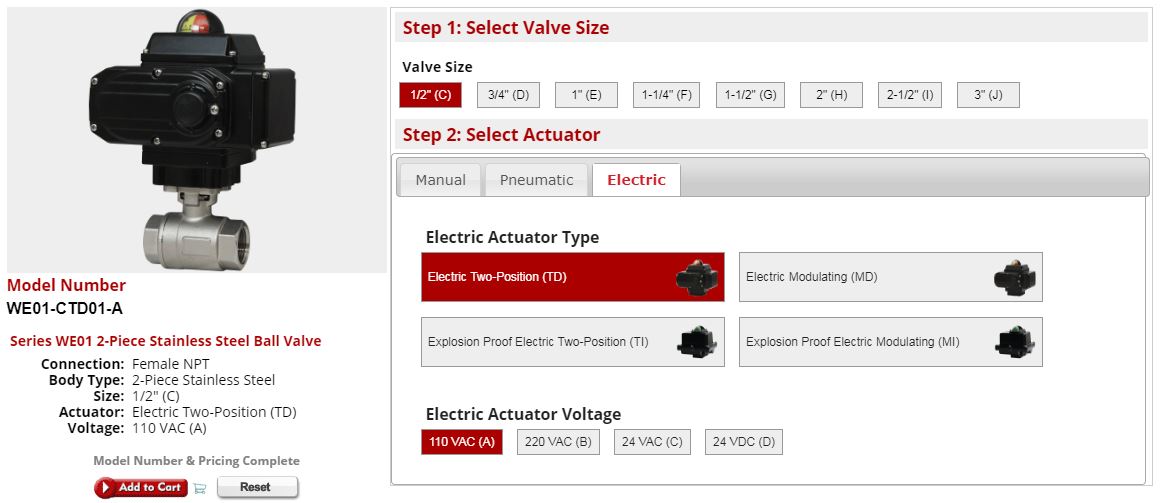Select Explosion Proof Electric Two-Position (TI)
The image size is (1162, 503).
pos(573,342)
